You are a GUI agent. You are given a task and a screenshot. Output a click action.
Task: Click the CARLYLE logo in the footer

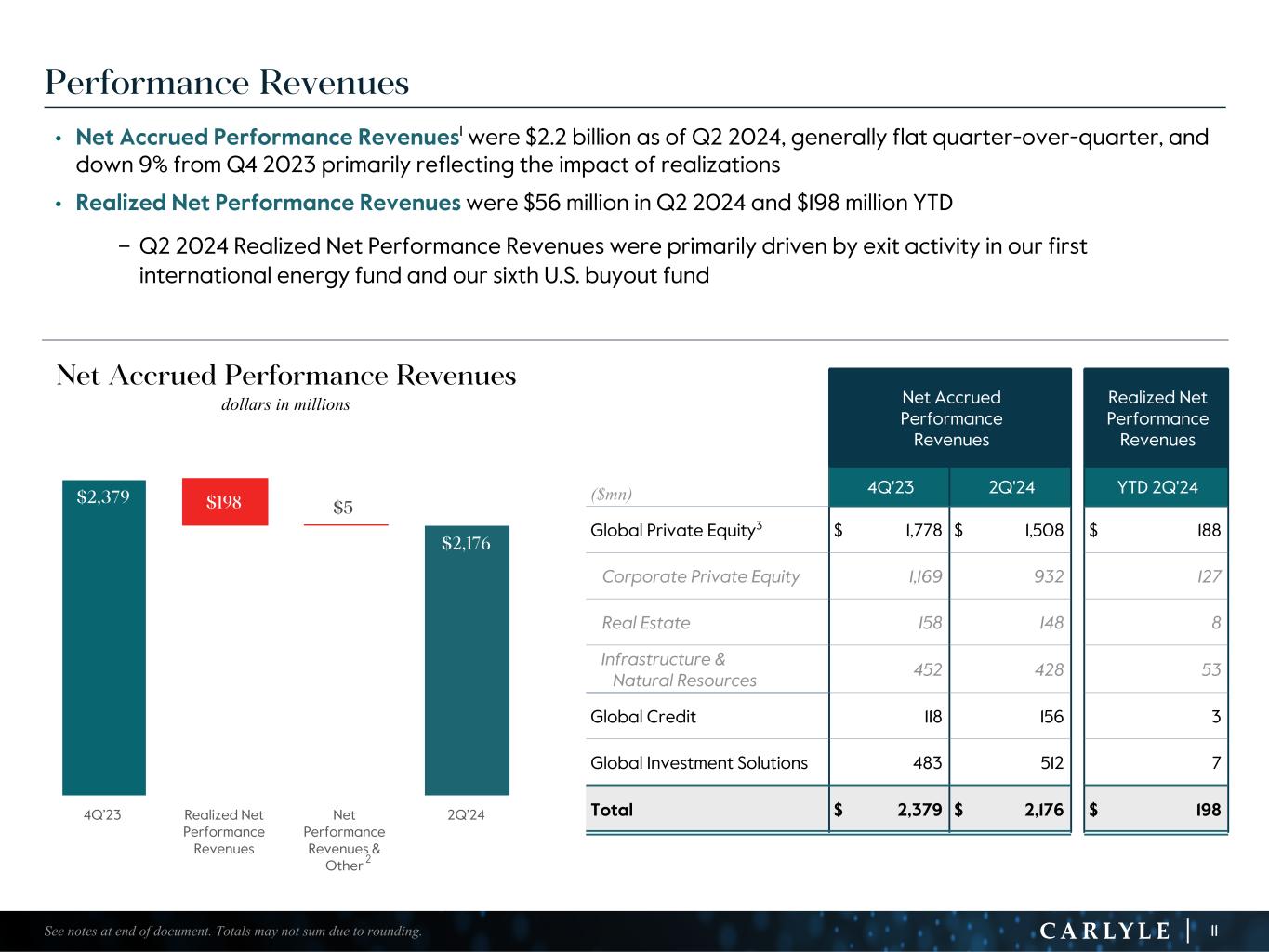1104,931
